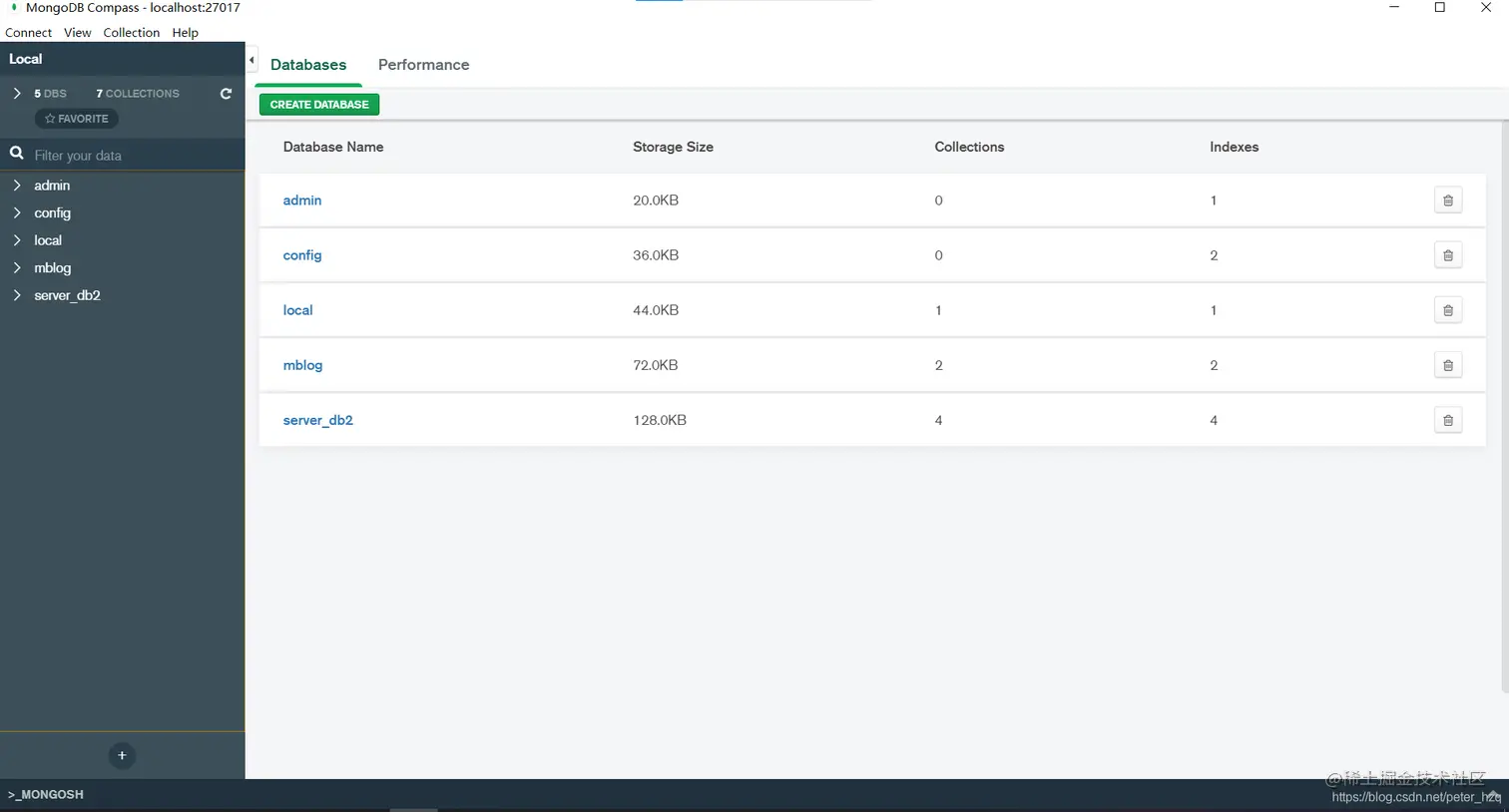Focus the Filter your data field

135,155
